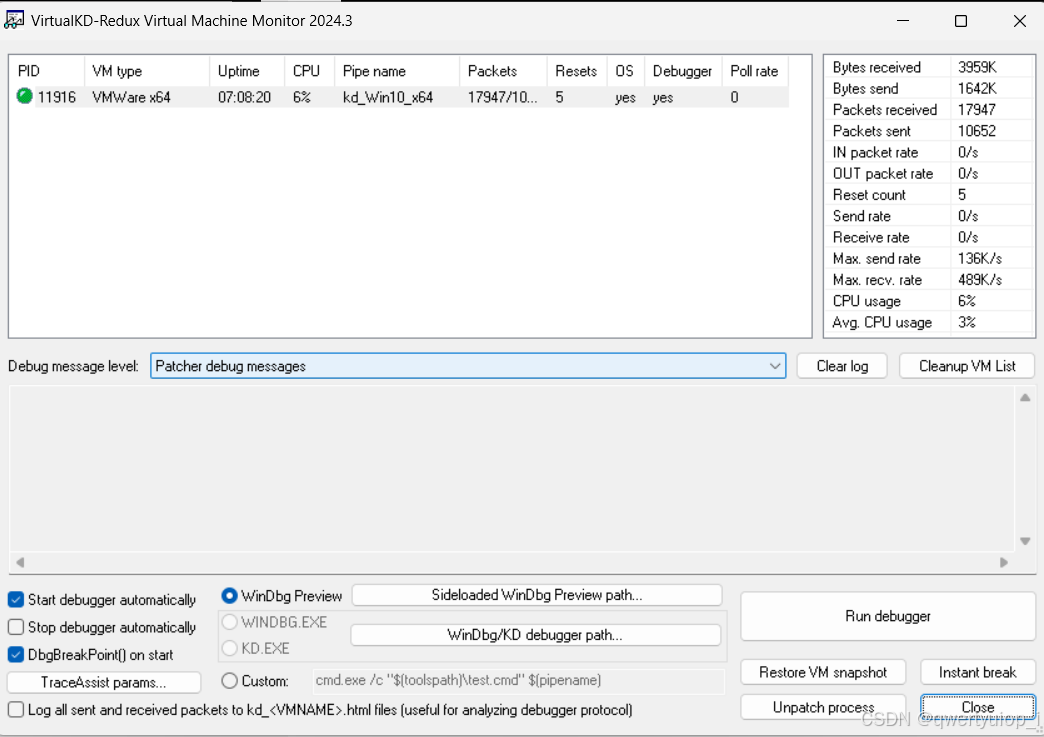The width and height of the screenshot is (1044, 737).
Task: Click the log scroll down arrow
Action: (1025, 541)
